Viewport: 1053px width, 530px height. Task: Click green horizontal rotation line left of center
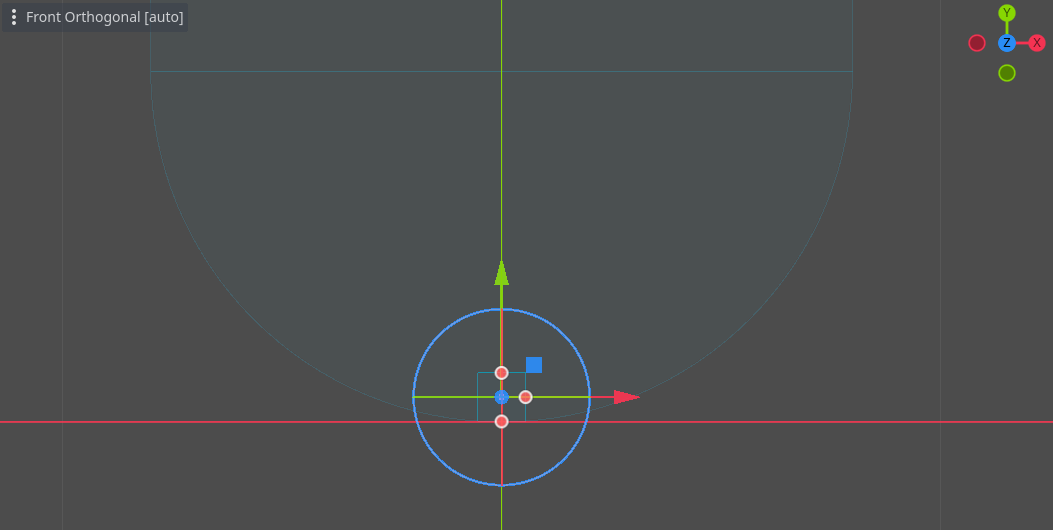click(450, 397)
